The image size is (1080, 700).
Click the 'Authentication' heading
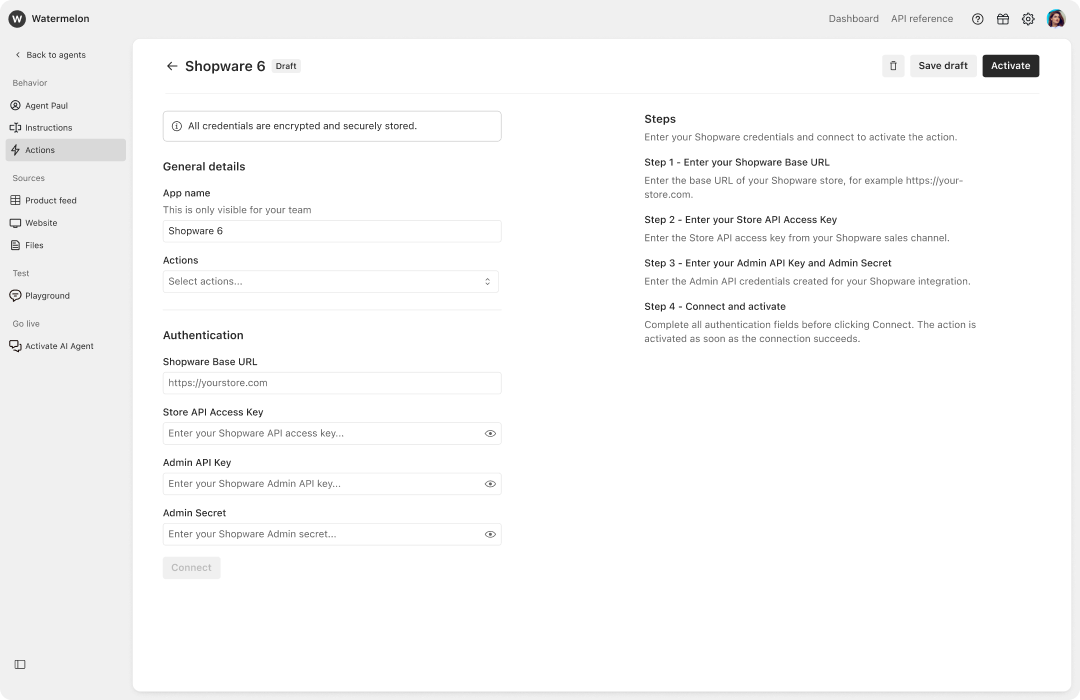click(x=203, y=336)
